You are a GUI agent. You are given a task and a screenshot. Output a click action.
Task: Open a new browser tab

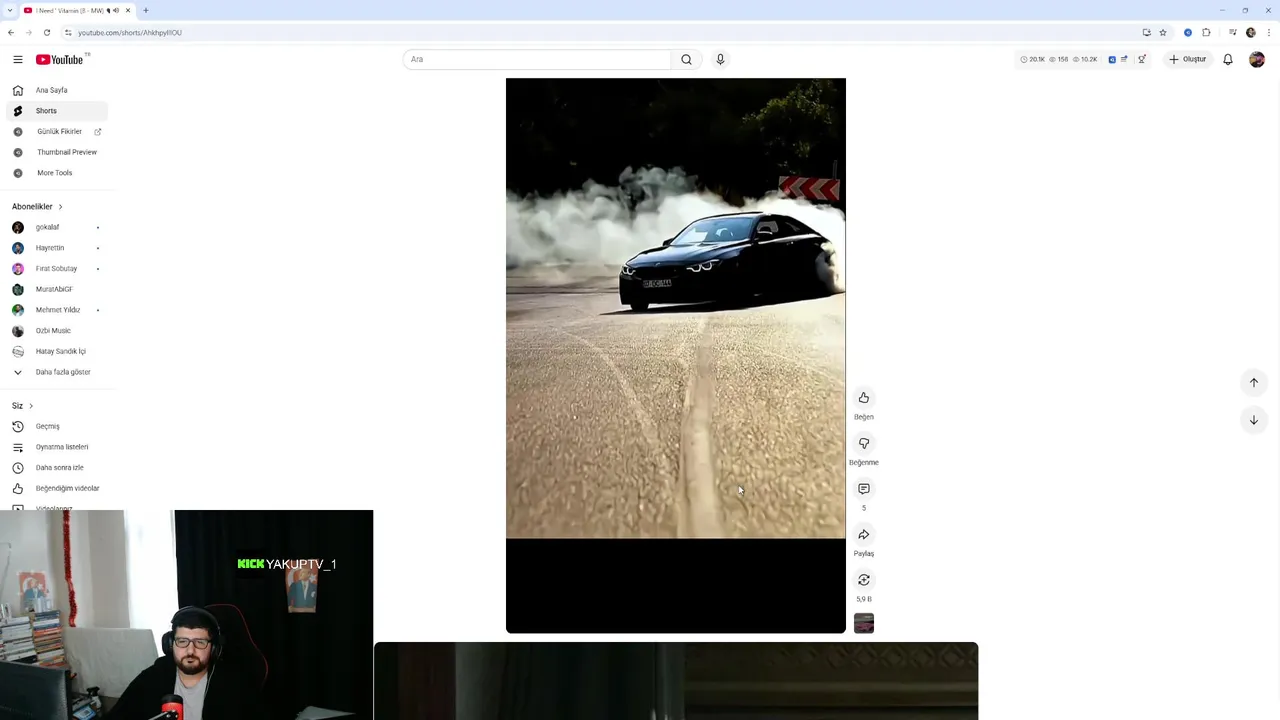(x=145, y=10)
